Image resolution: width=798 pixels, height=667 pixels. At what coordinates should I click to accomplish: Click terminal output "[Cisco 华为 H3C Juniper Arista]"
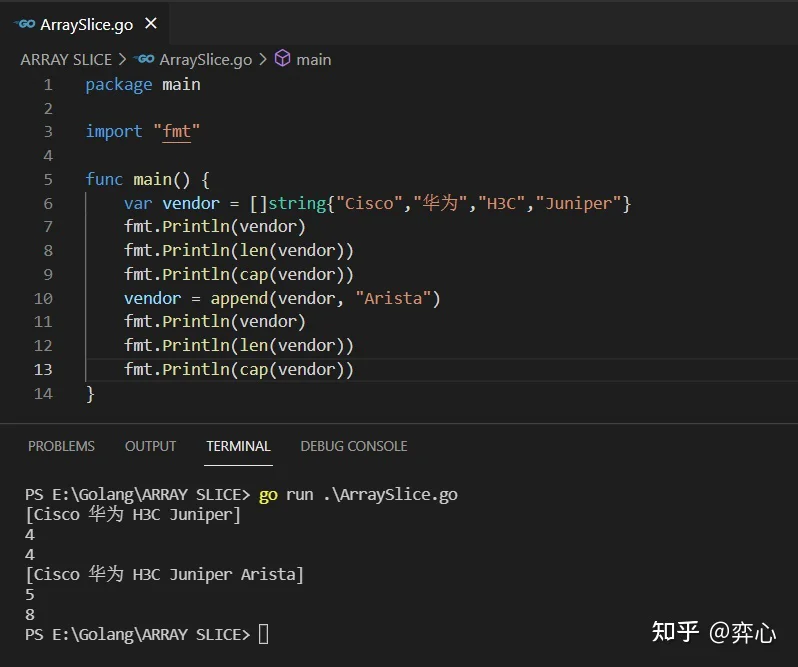[165, 574]
